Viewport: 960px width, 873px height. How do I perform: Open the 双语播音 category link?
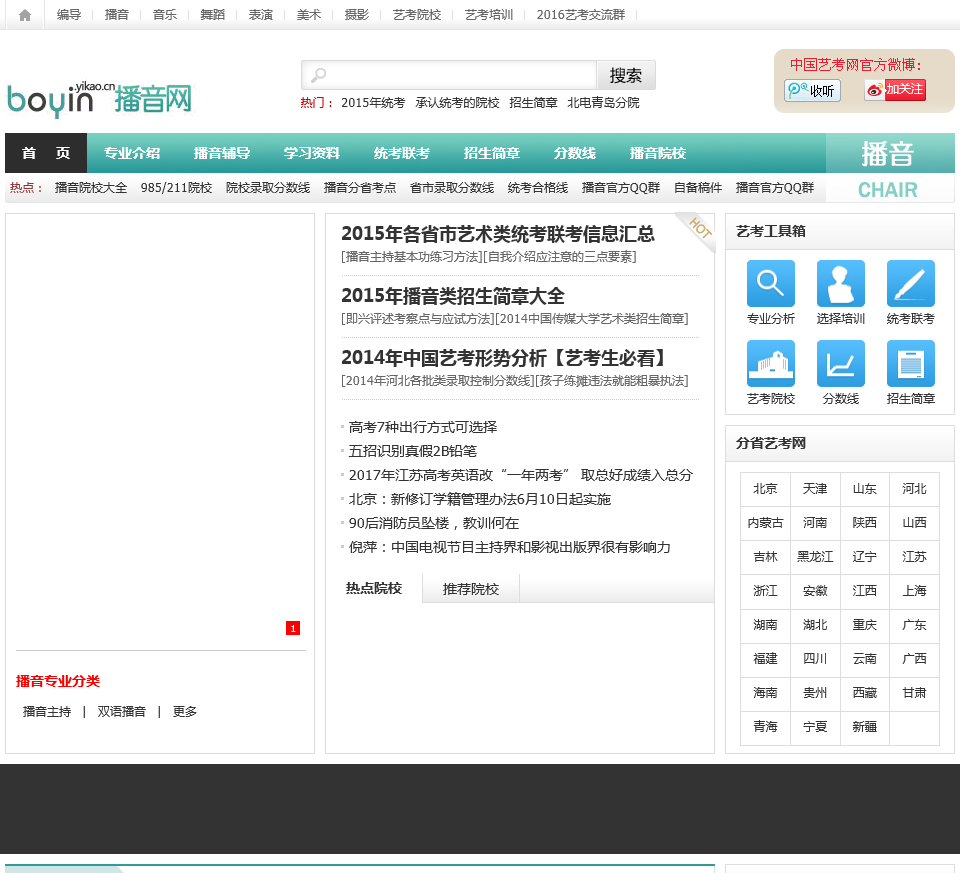[x=122, y=712]
